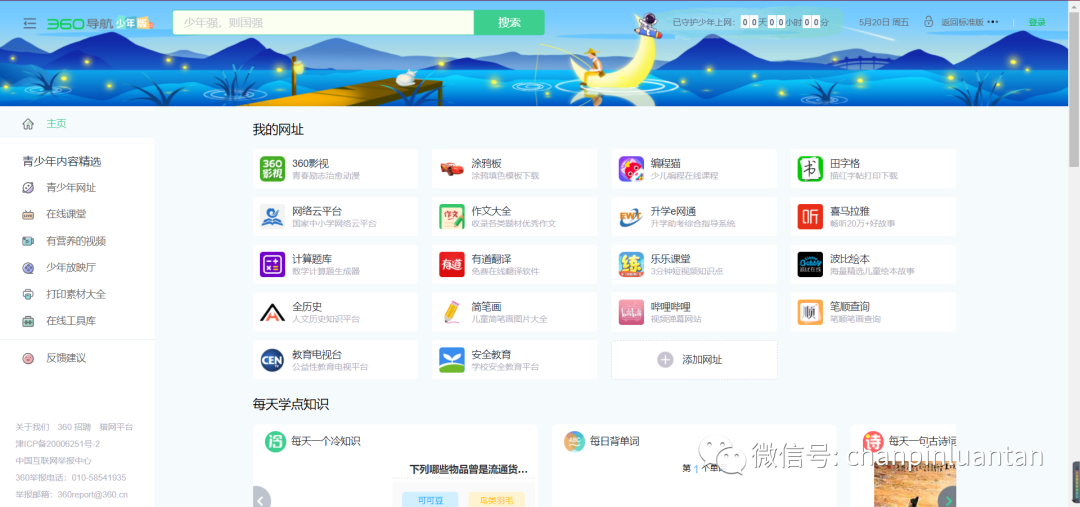Open the 笔顺查询 icon
Image resolution: width=1080 pixels, height=507 pixels.
pos(810,312)
